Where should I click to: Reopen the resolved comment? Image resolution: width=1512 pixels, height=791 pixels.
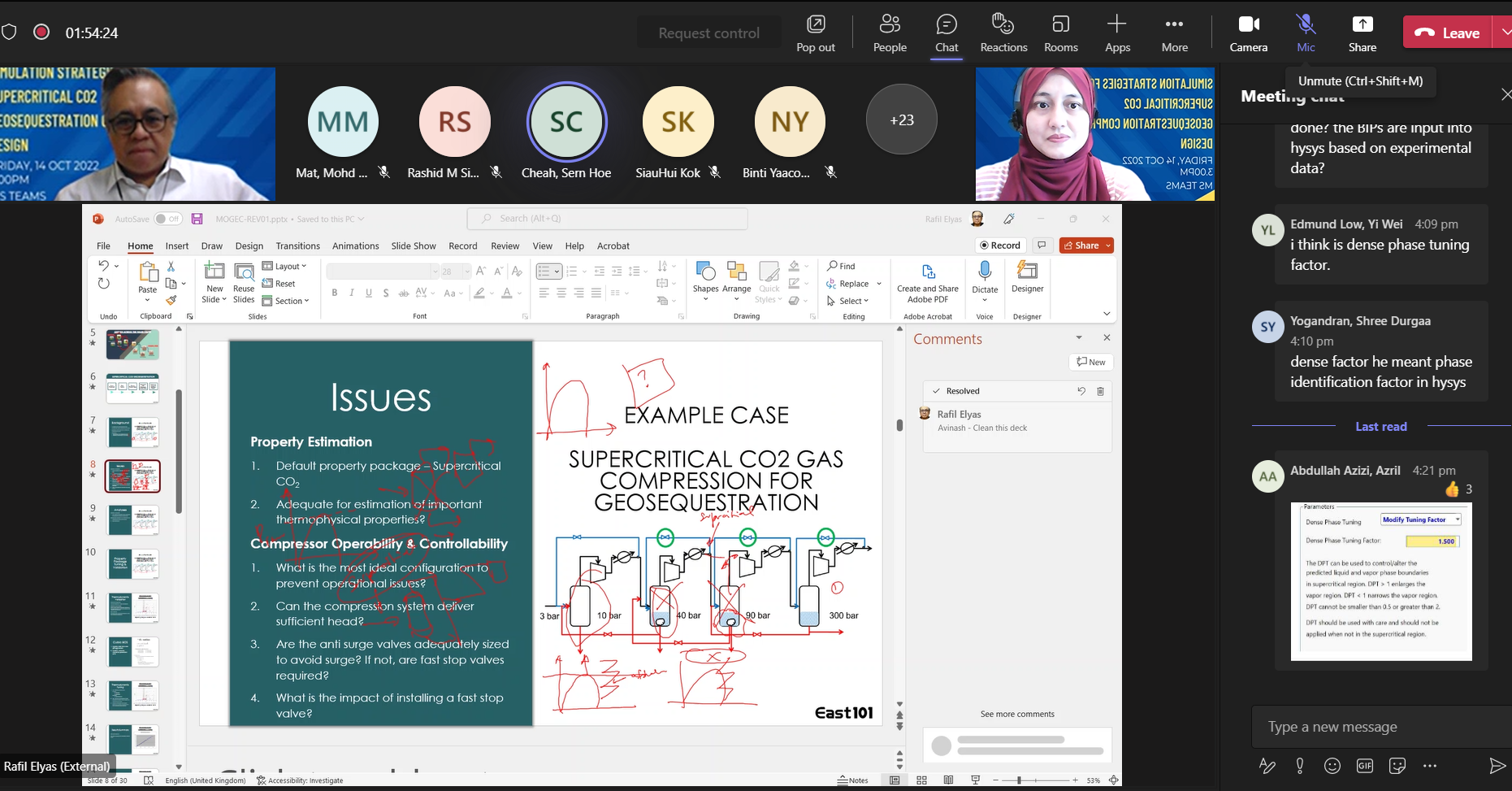1081,391
